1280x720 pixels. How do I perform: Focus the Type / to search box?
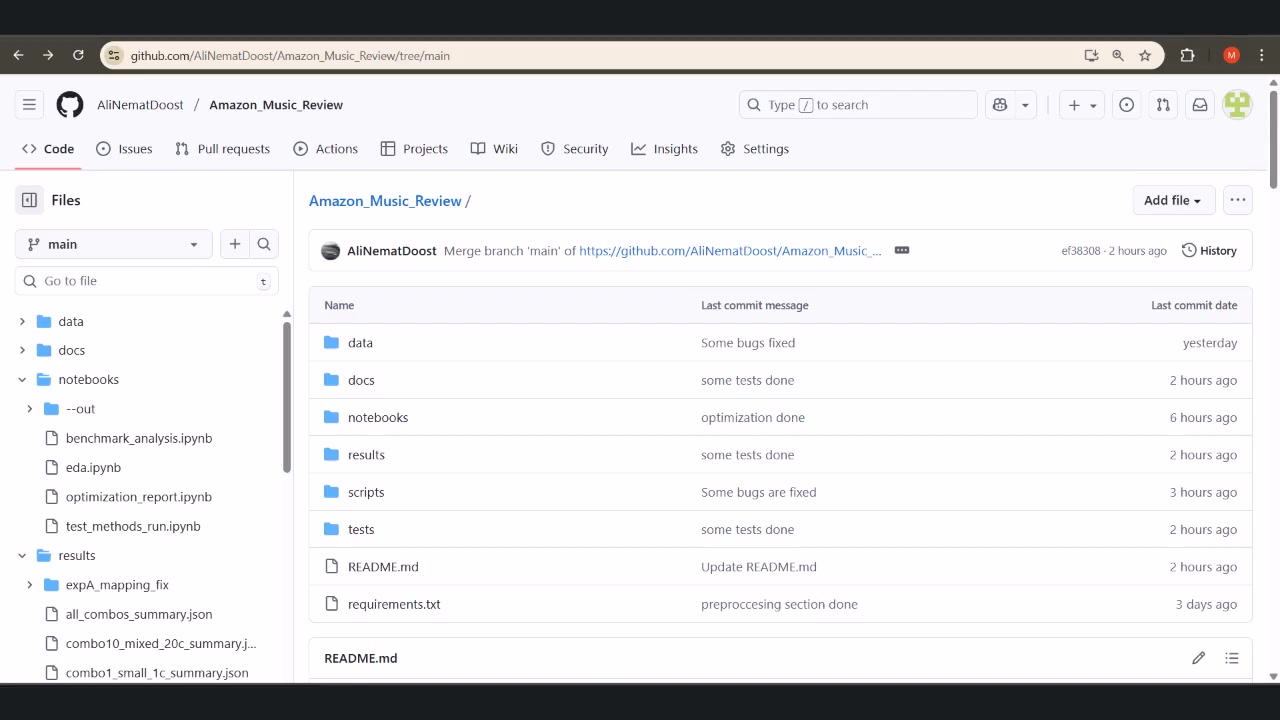click(858, 105)
